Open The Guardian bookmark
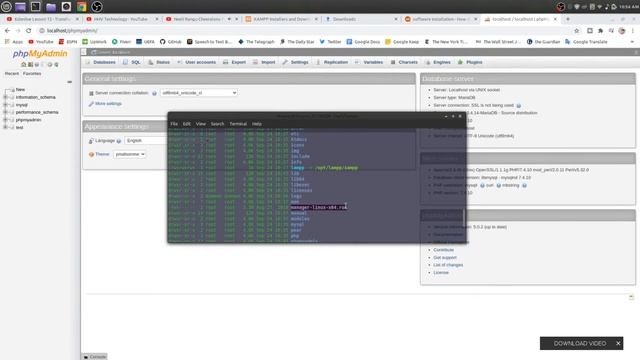The height and width of the screenshot is (360, 640). [543, 42]
